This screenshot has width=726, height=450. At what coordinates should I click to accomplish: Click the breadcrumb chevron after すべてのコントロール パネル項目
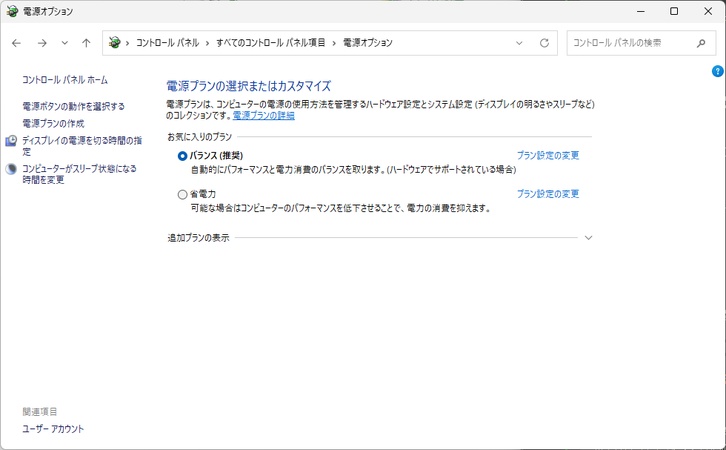click(x=334, y=43)
